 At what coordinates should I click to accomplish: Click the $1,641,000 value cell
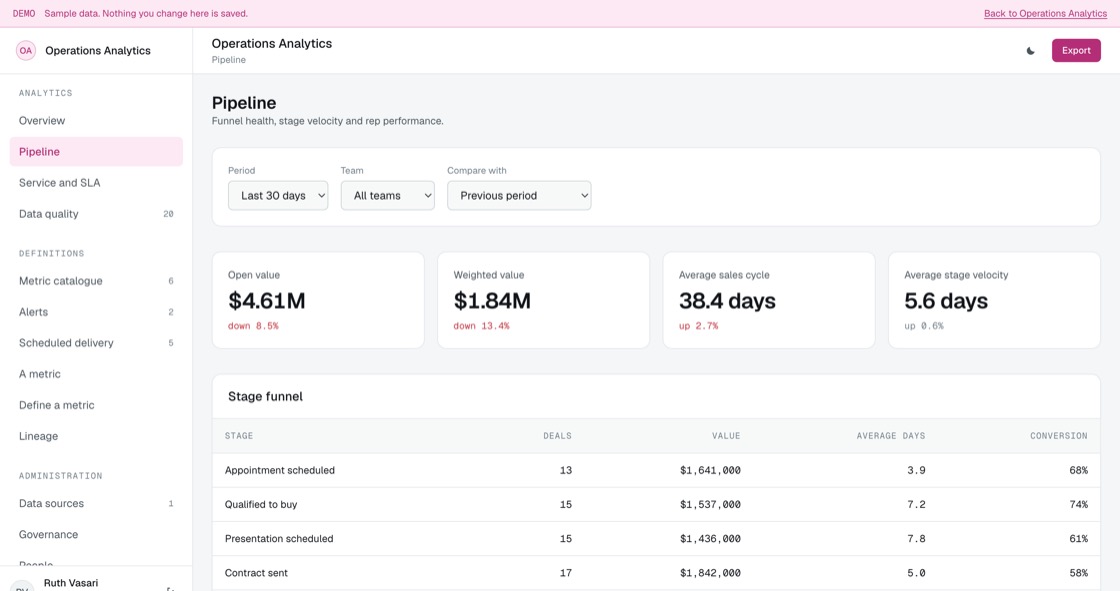pyautogui.click(x=710, y=470)
